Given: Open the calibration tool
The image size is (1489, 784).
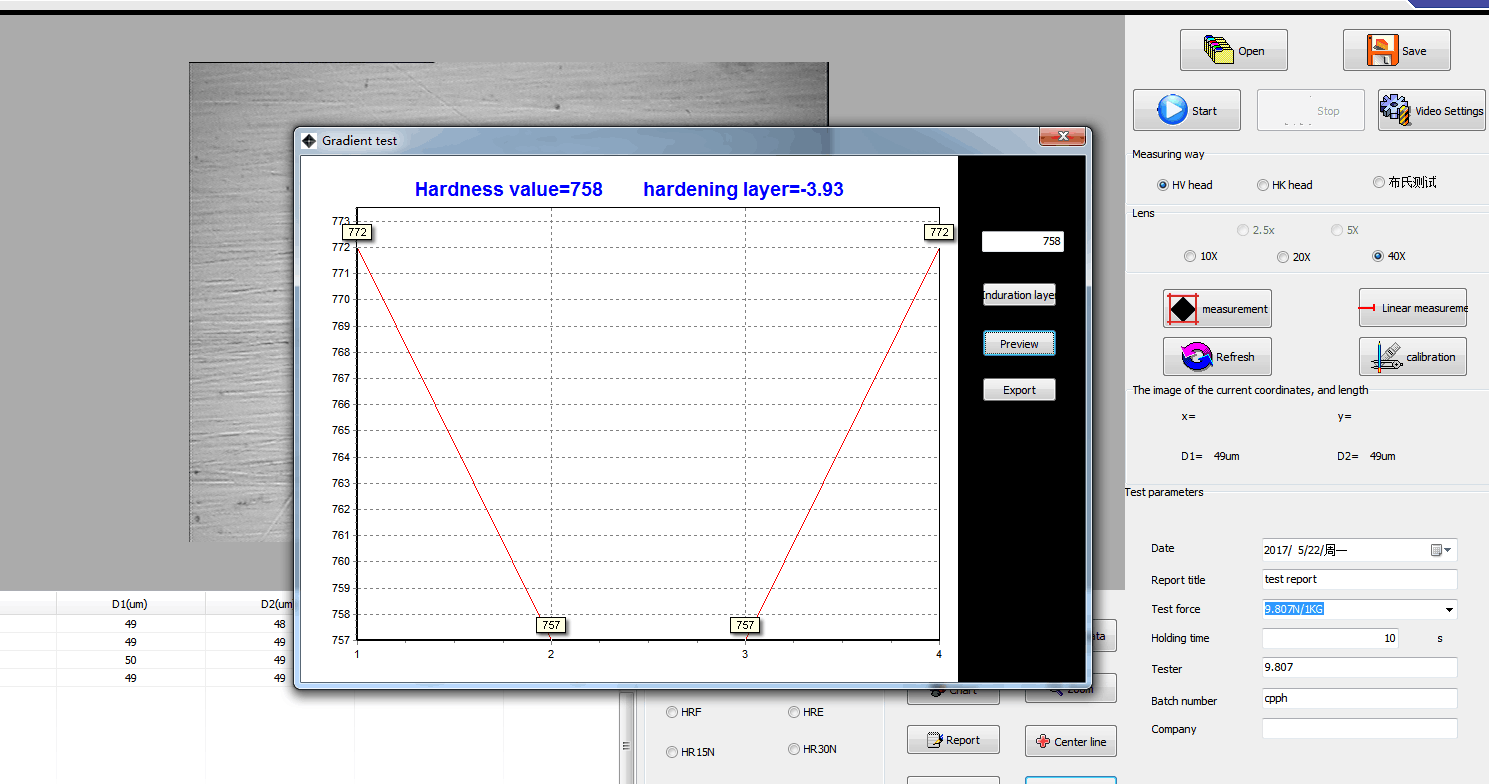Looking at the screenshot, I should click(x=1413, y=357).
